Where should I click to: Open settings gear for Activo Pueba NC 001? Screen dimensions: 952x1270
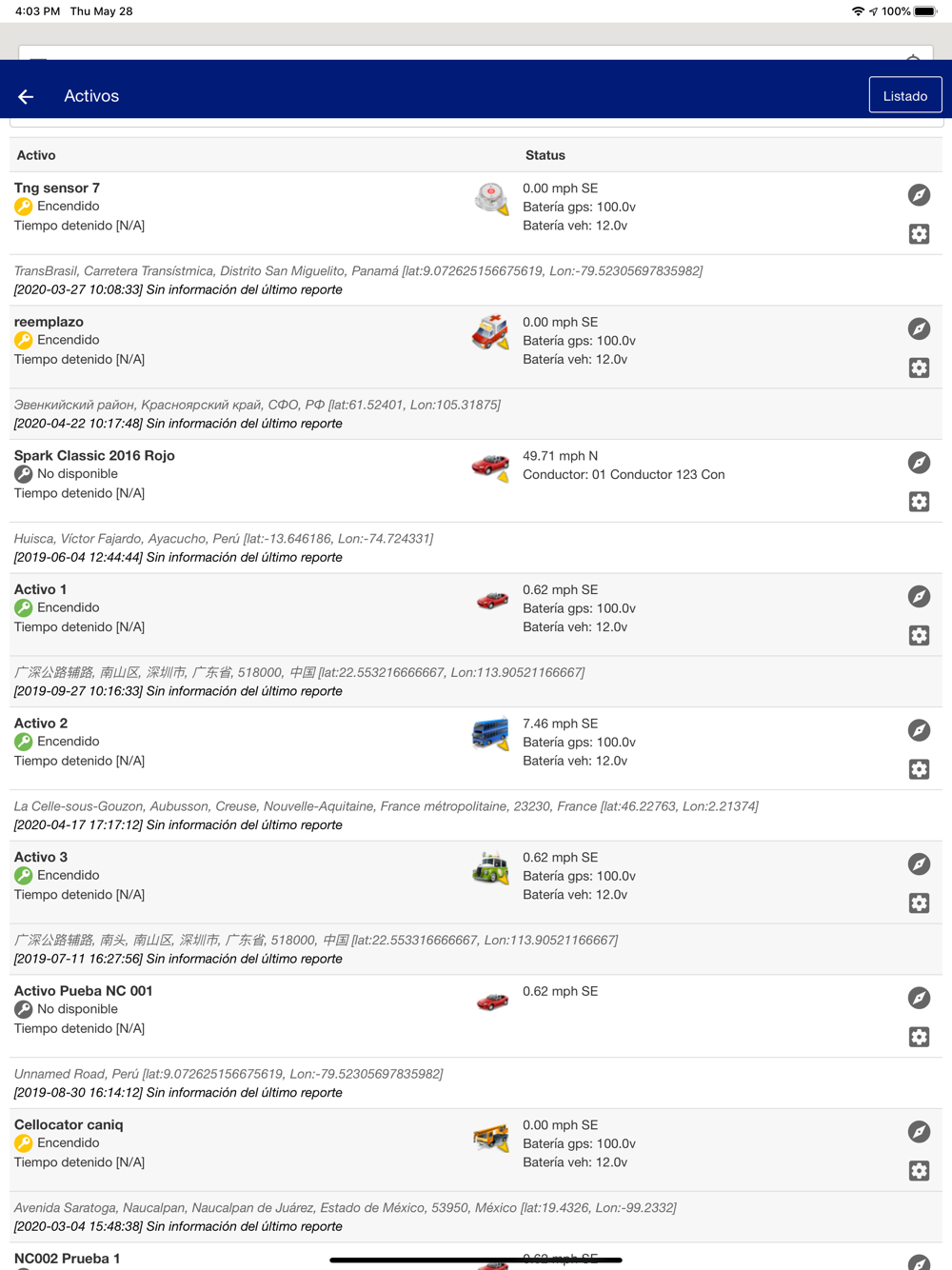click(919, 1037)
